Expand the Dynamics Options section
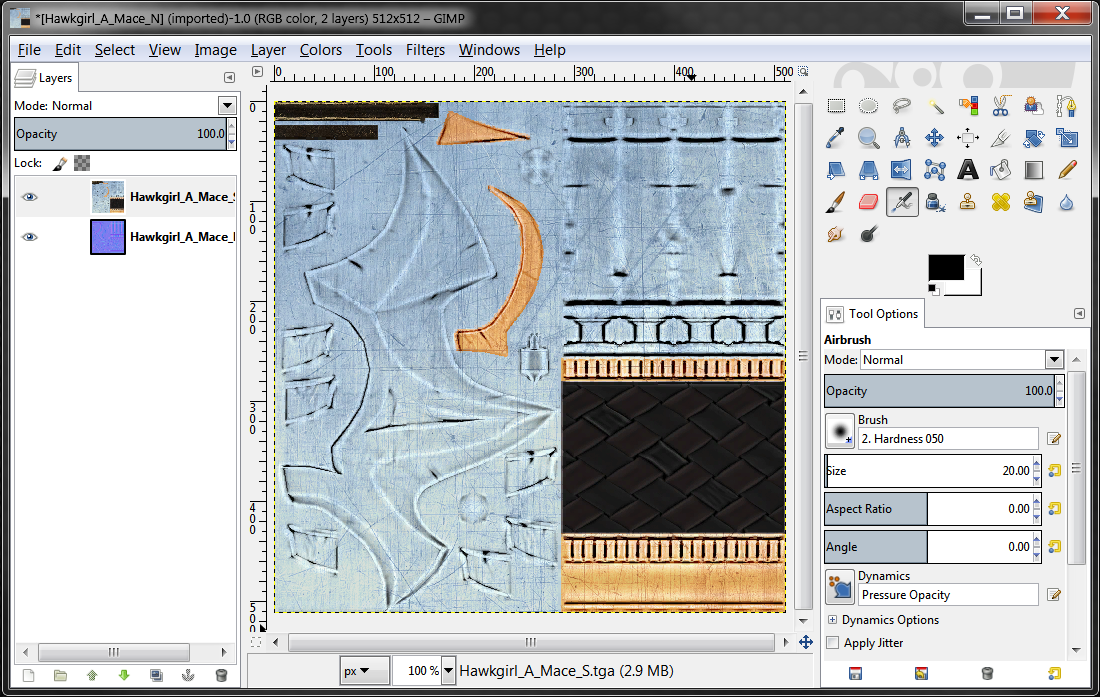1100x697 pixels. [x=832, y=620]
